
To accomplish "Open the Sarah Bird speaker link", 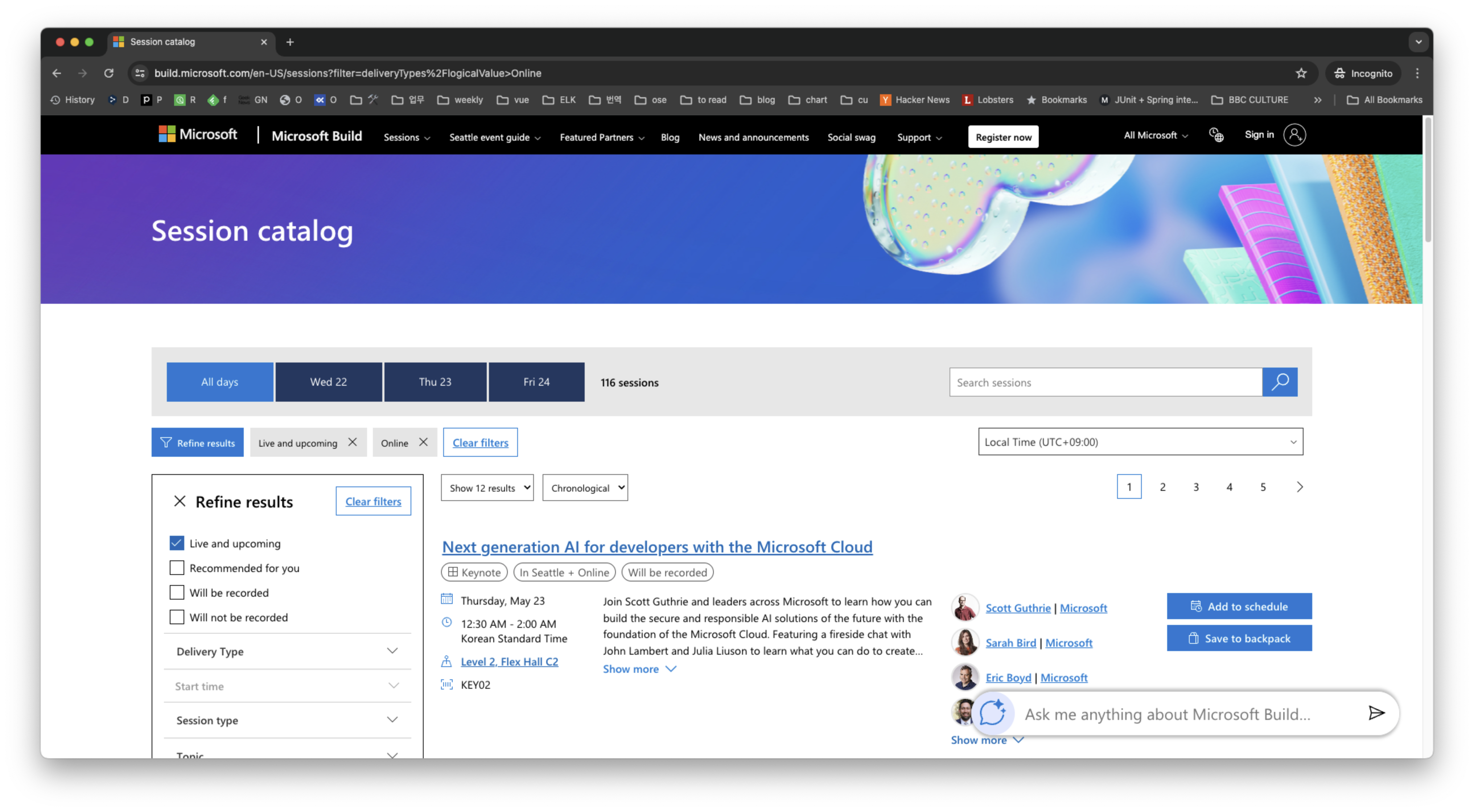I will (x=1010, y=643).
